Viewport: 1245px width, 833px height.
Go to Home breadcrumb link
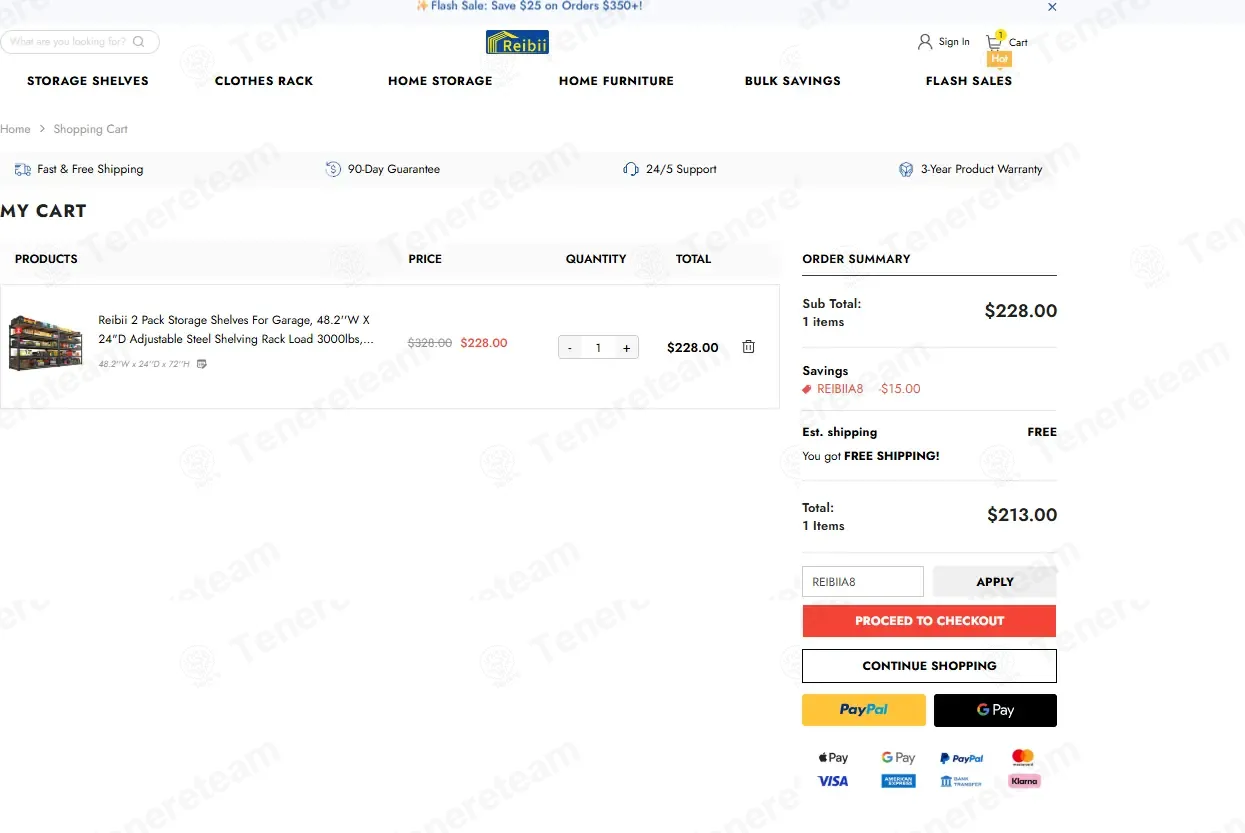(15, 129)
